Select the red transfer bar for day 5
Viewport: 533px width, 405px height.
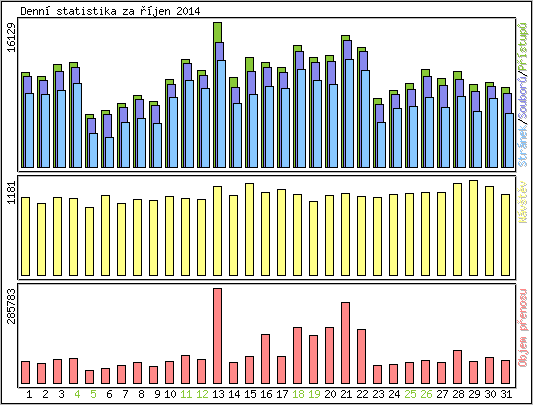click(89, 377)
